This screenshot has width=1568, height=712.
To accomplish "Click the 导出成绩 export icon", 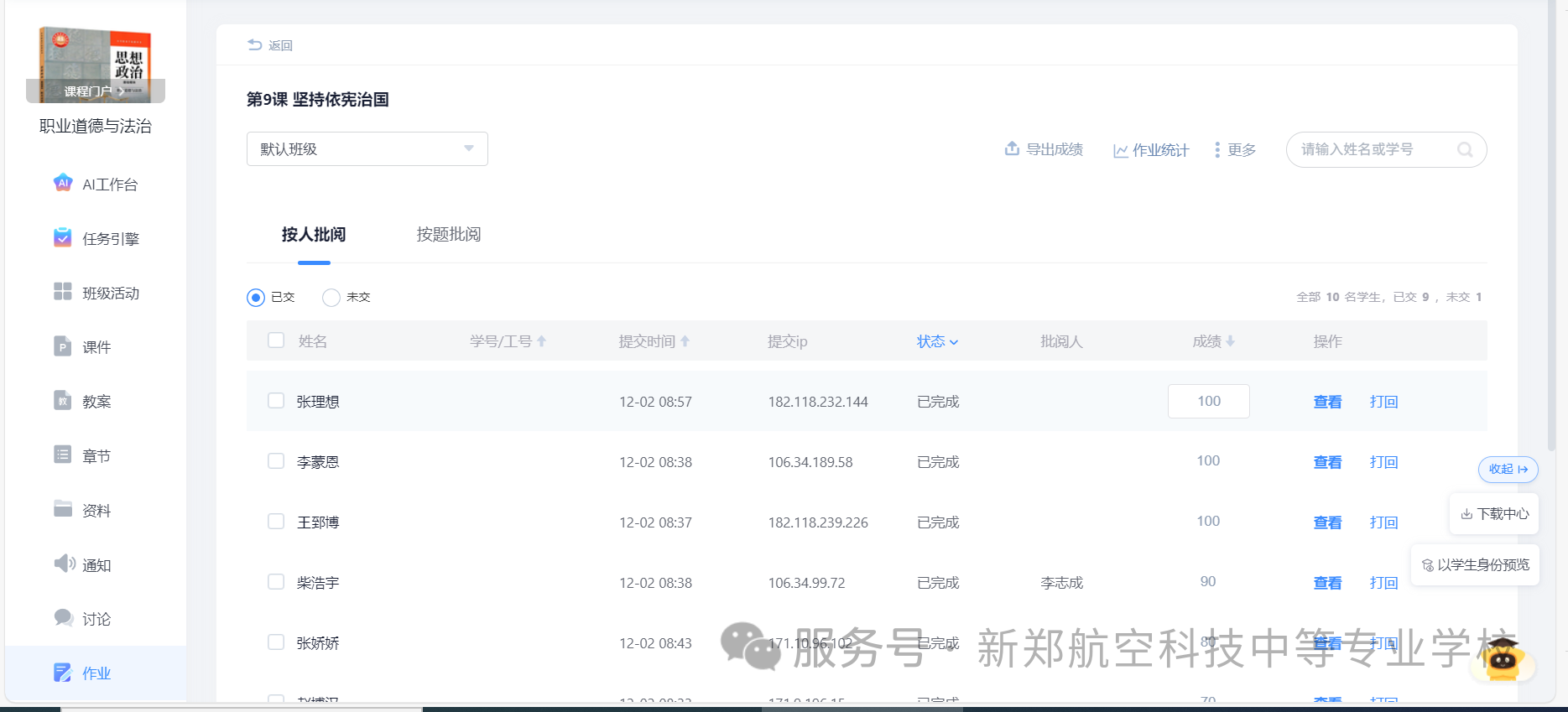I will tap(1012, 148).
